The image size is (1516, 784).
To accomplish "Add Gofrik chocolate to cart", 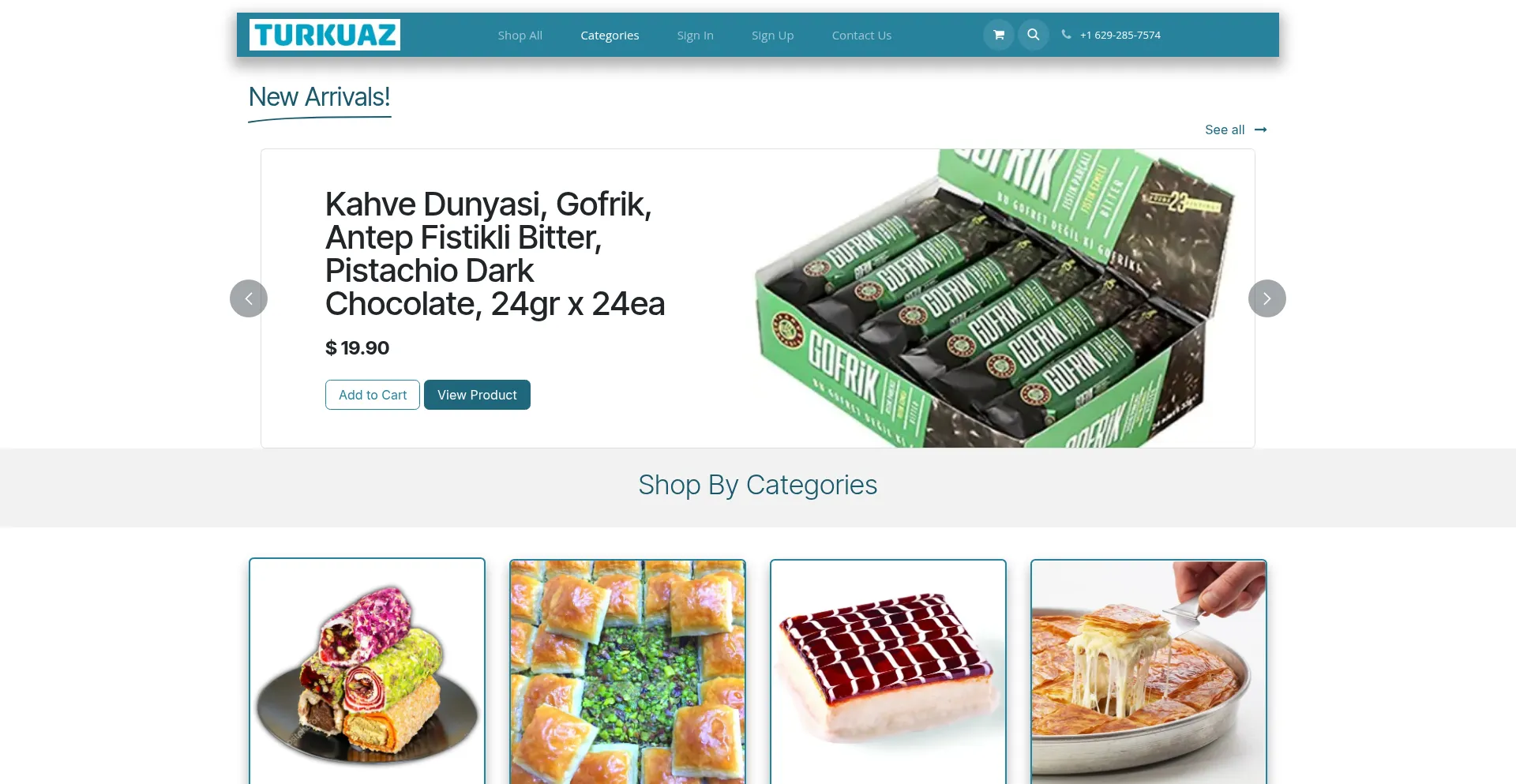I will click(x=373, y=395).
